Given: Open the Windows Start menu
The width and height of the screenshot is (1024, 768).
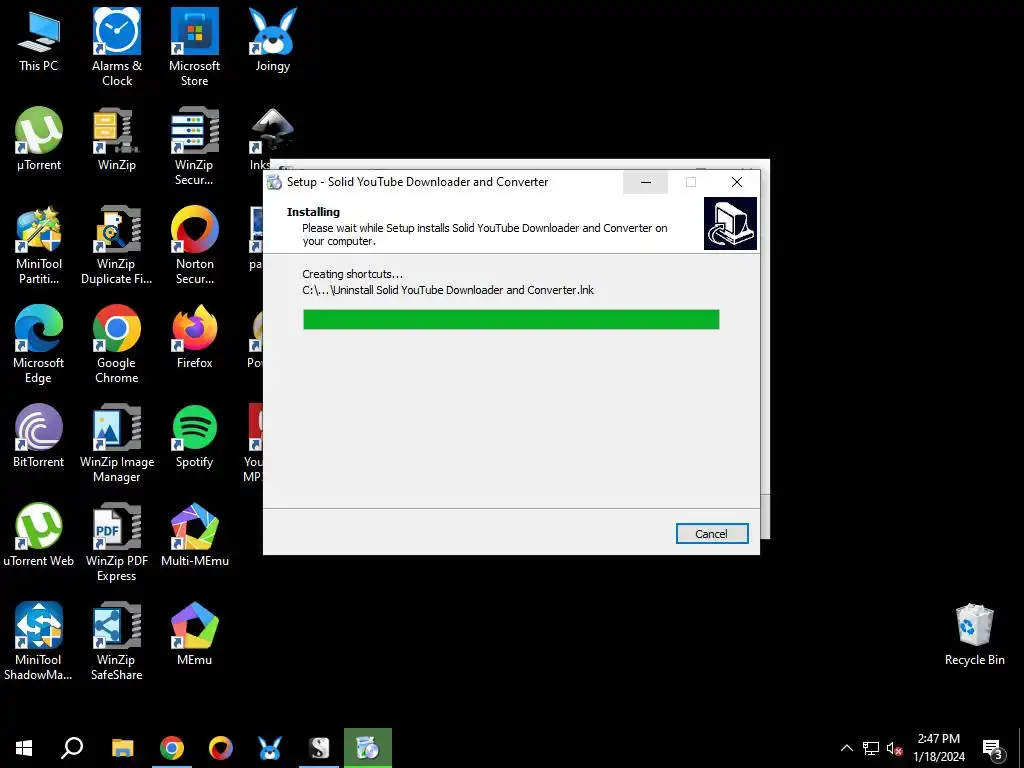Looking at the screenshot, I should point(24,748).
